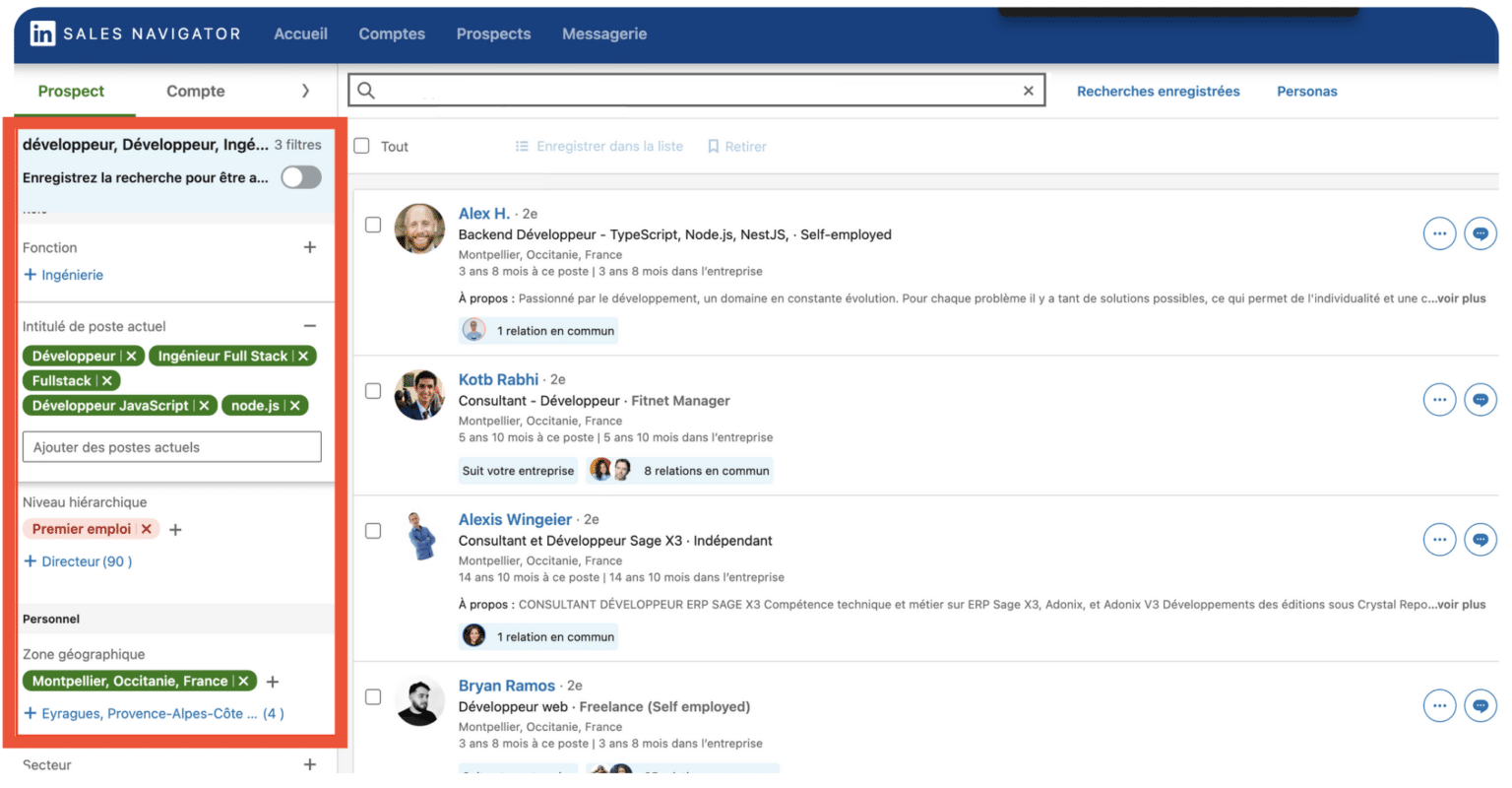Click the bookmark Retirer icon
The width and height of the screenshot is (1512, 788).
714,146
